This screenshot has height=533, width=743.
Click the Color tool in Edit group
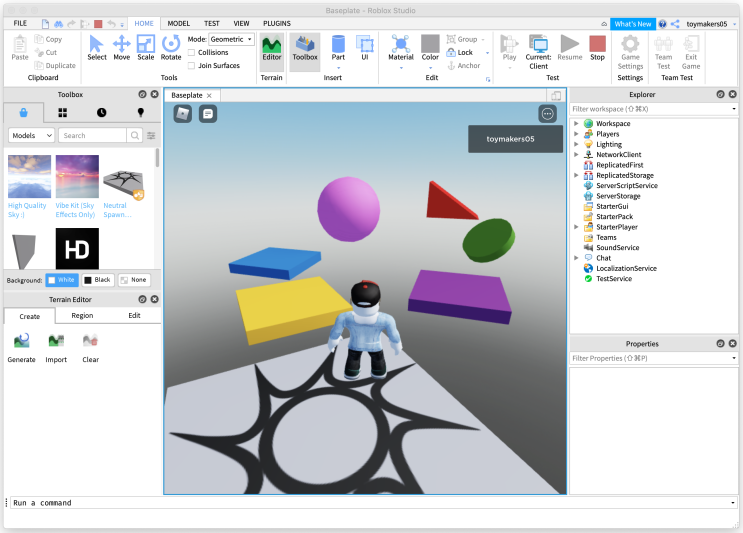pyautogui.click(x=430, y=48)
